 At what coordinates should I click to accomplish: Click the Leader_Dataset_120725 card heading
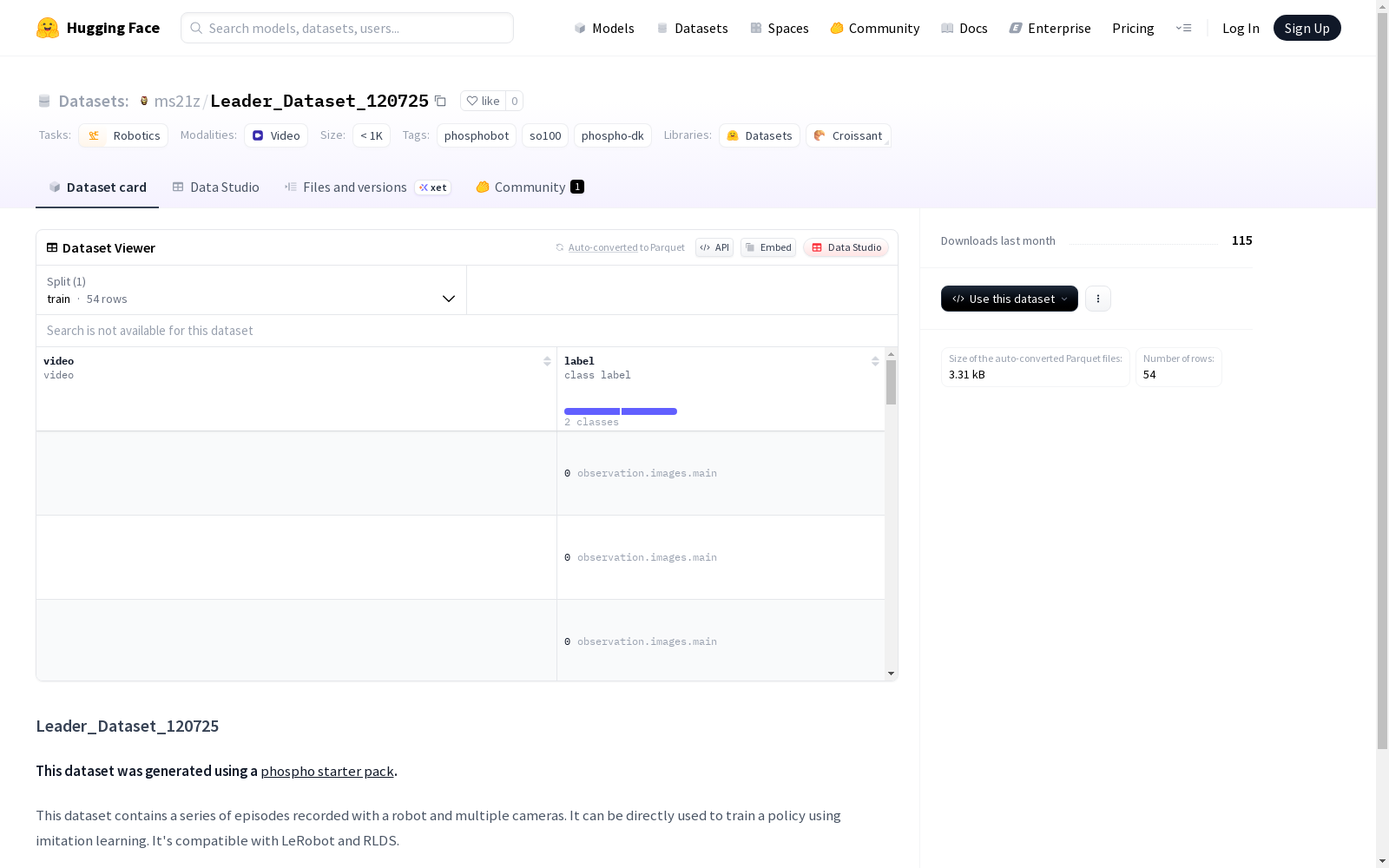click(x=128, y=726)
